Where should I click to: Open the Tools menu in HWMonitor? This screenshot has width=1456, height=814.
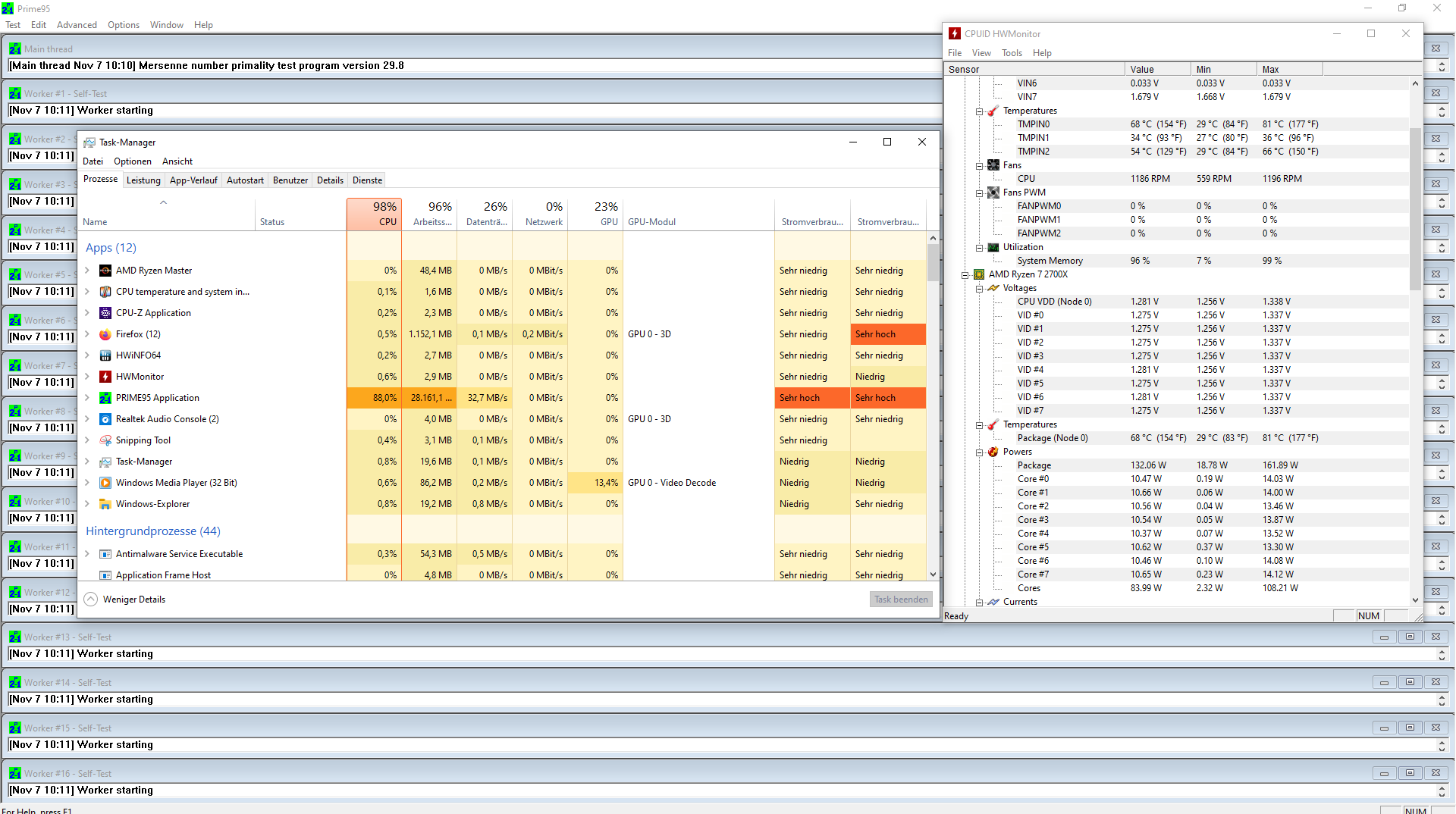coord(1012,53)
